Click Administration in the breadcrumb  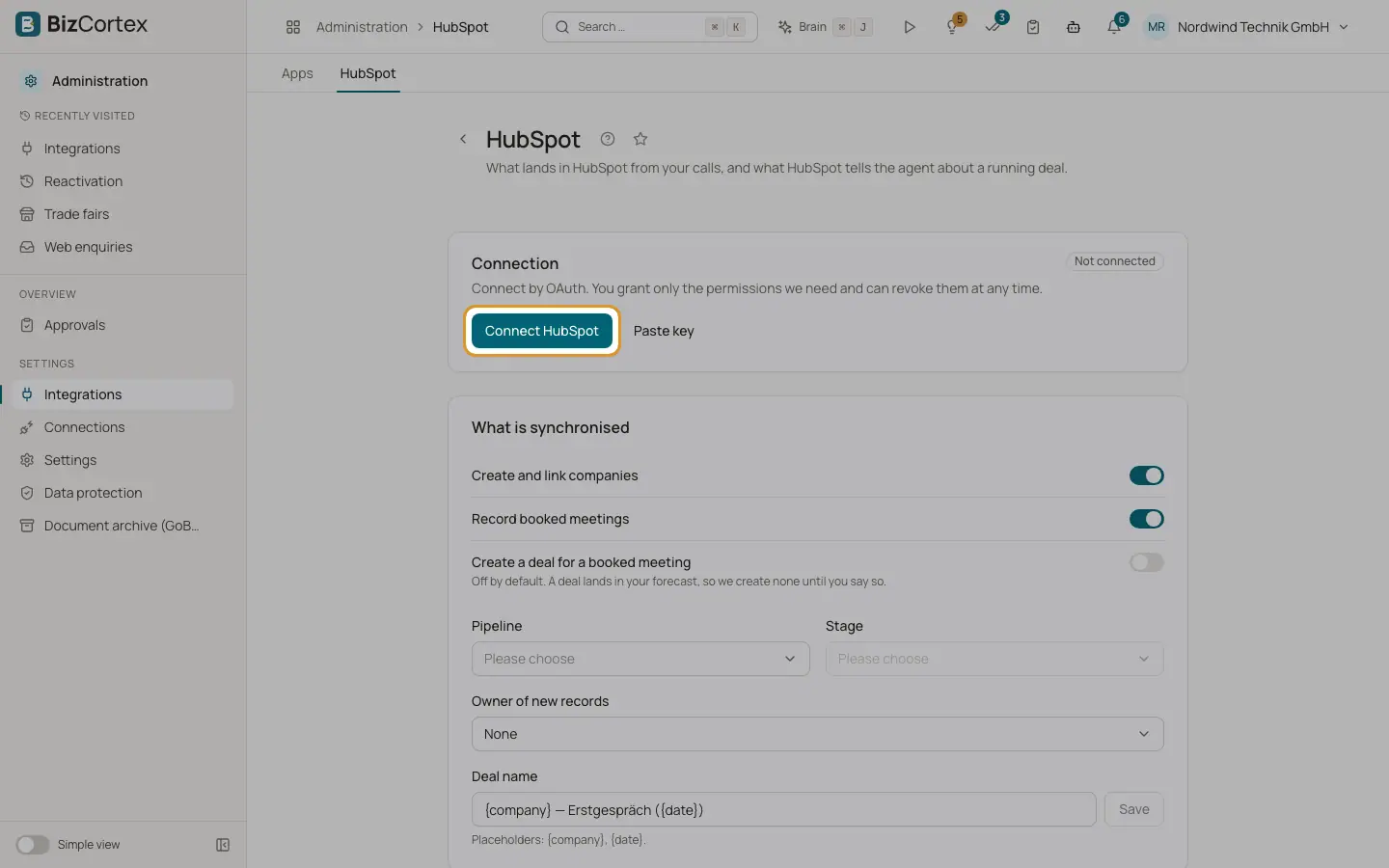tap(362, 27)
